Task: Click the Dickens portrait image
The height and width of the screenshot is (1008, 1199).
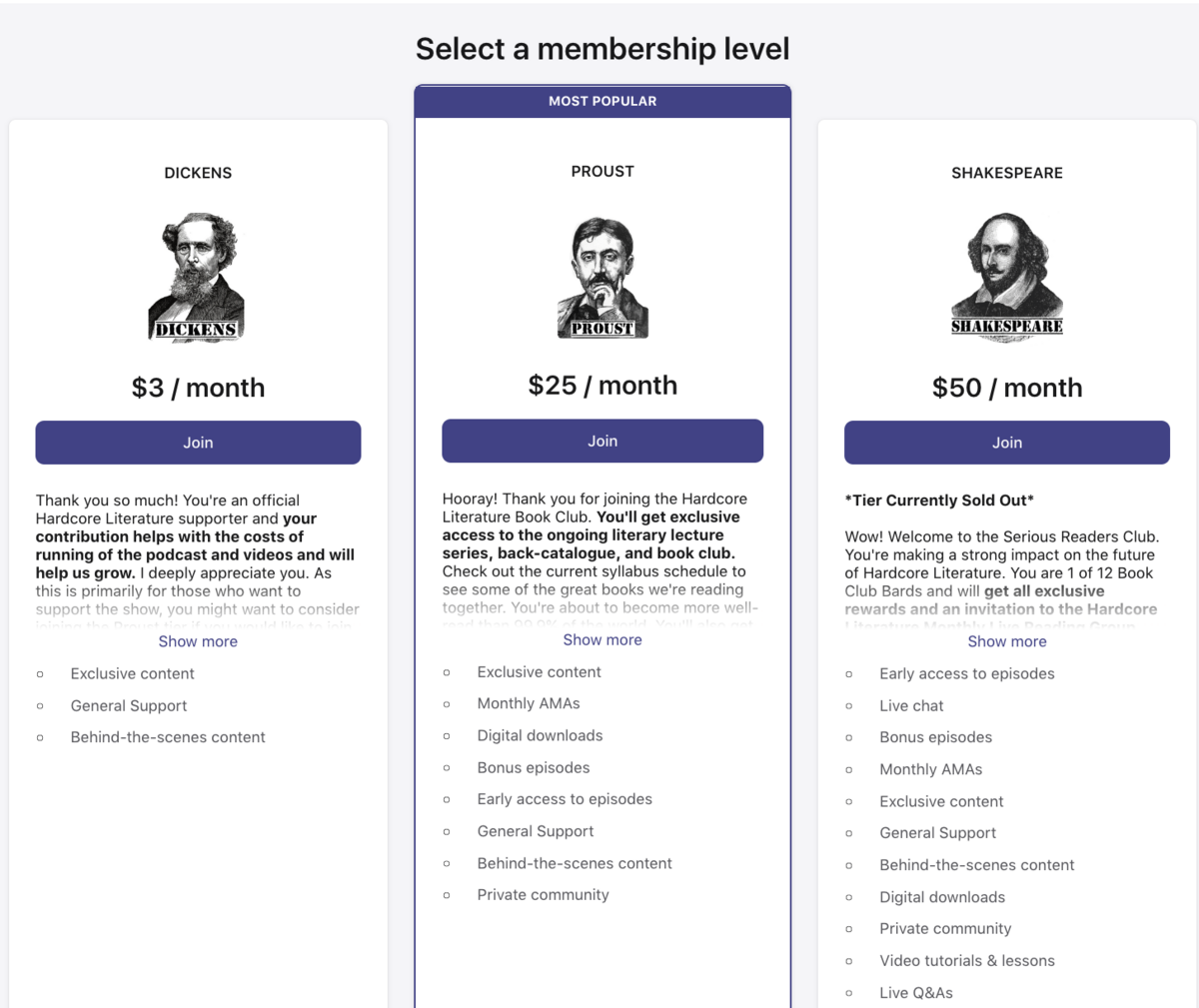Action: click(x=198, y=278)
